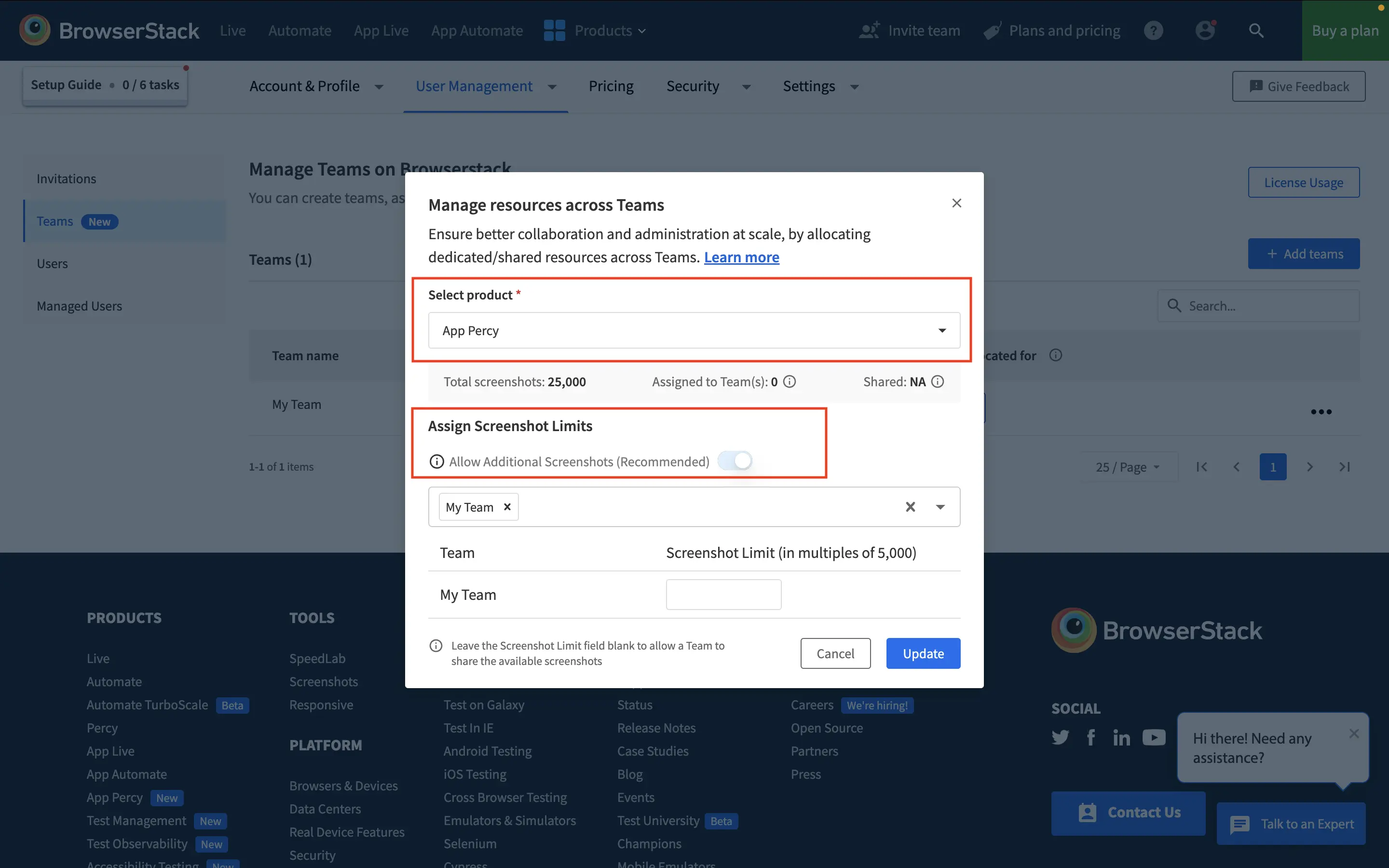Open the help question mark icon
This screenshot has height=868, width=1389.
coord(1153,30)
